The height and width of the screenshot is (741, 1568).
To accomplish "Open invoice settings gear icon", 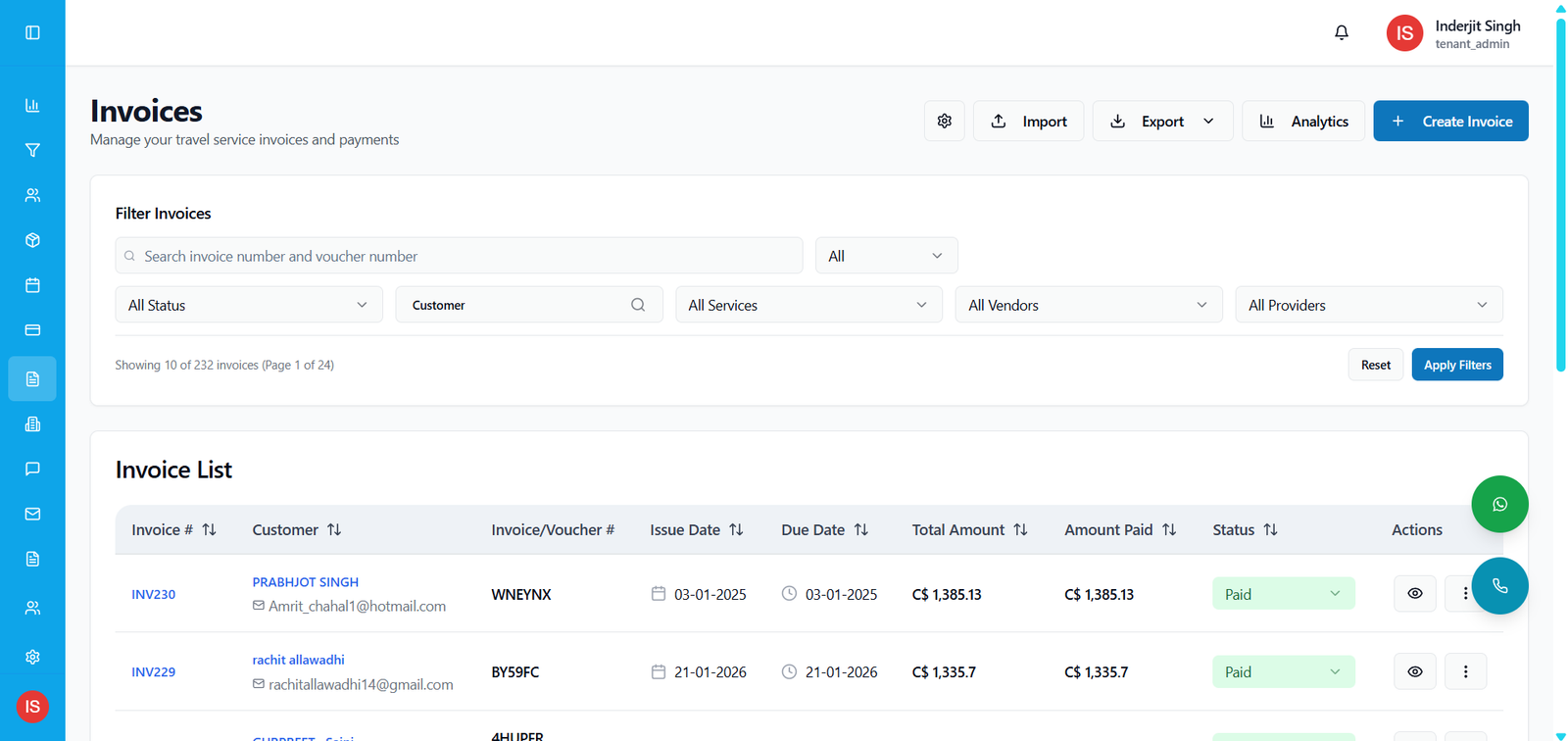I will click(x=944, y=121).
